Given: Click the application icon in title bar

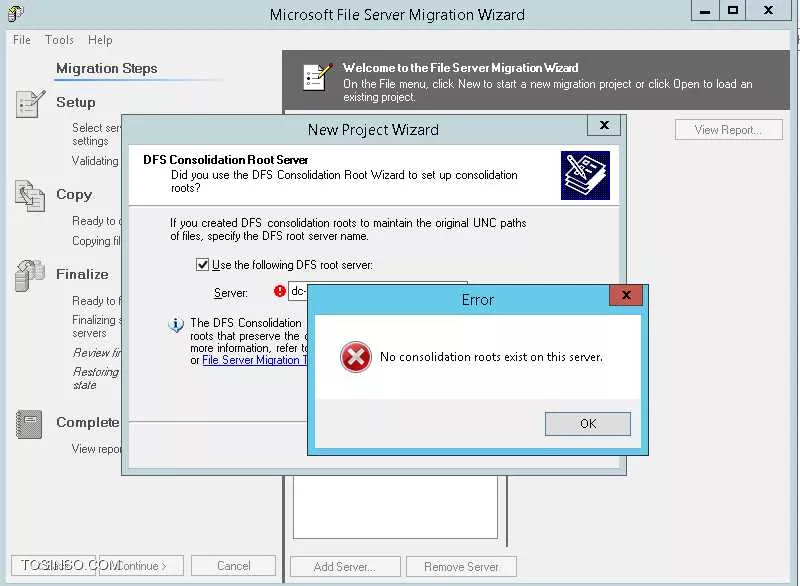Looking at the screenshot, I should coord(15,13).
